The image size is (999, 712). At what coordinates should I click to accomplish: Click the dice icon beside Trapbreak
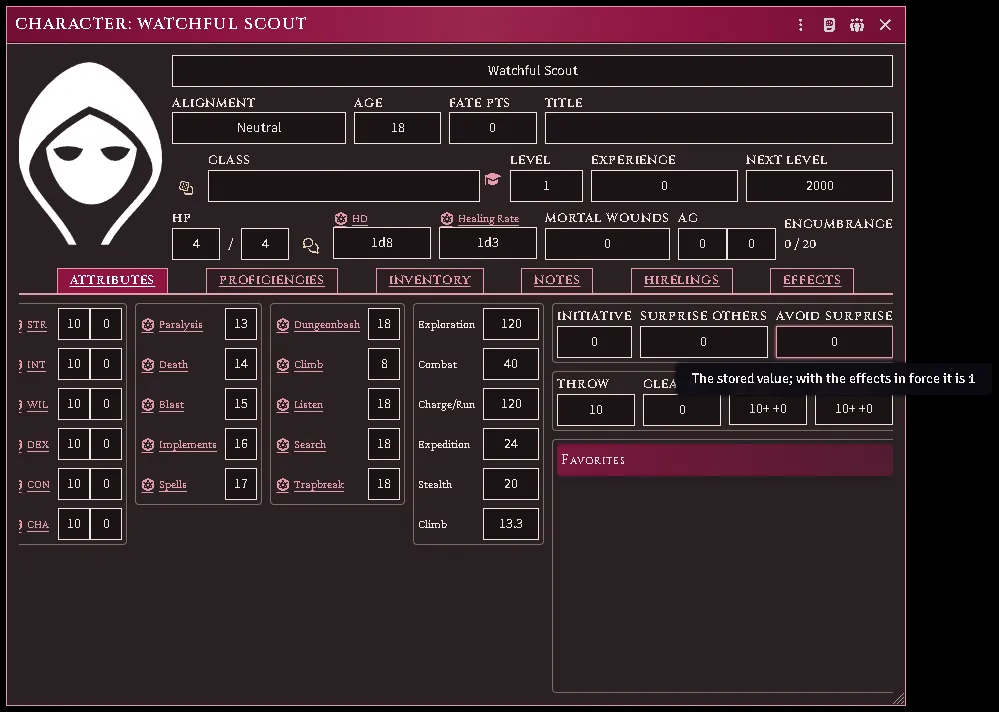[283, 485]
